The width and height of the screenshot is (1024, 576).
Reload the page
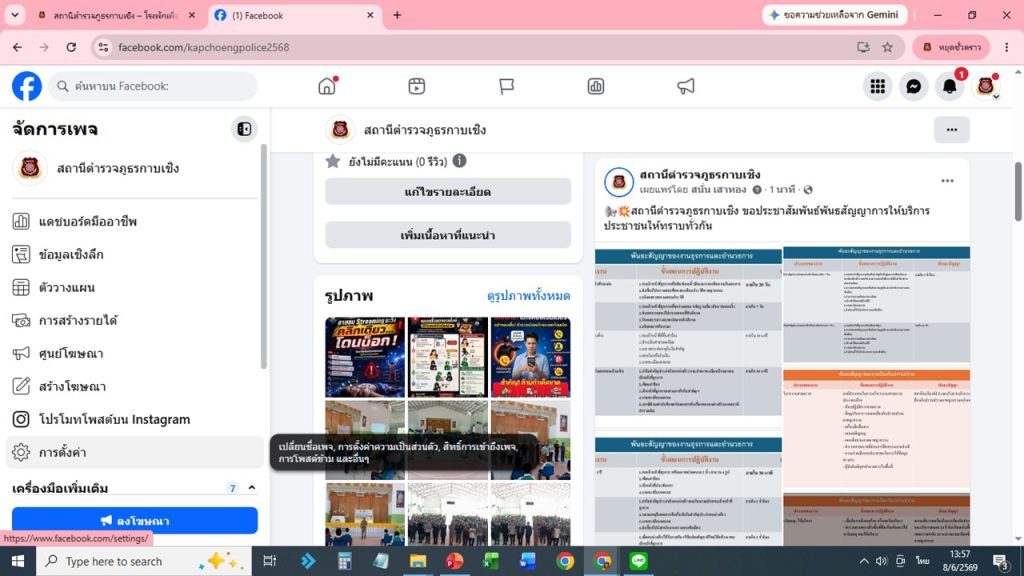click(71, 47)
